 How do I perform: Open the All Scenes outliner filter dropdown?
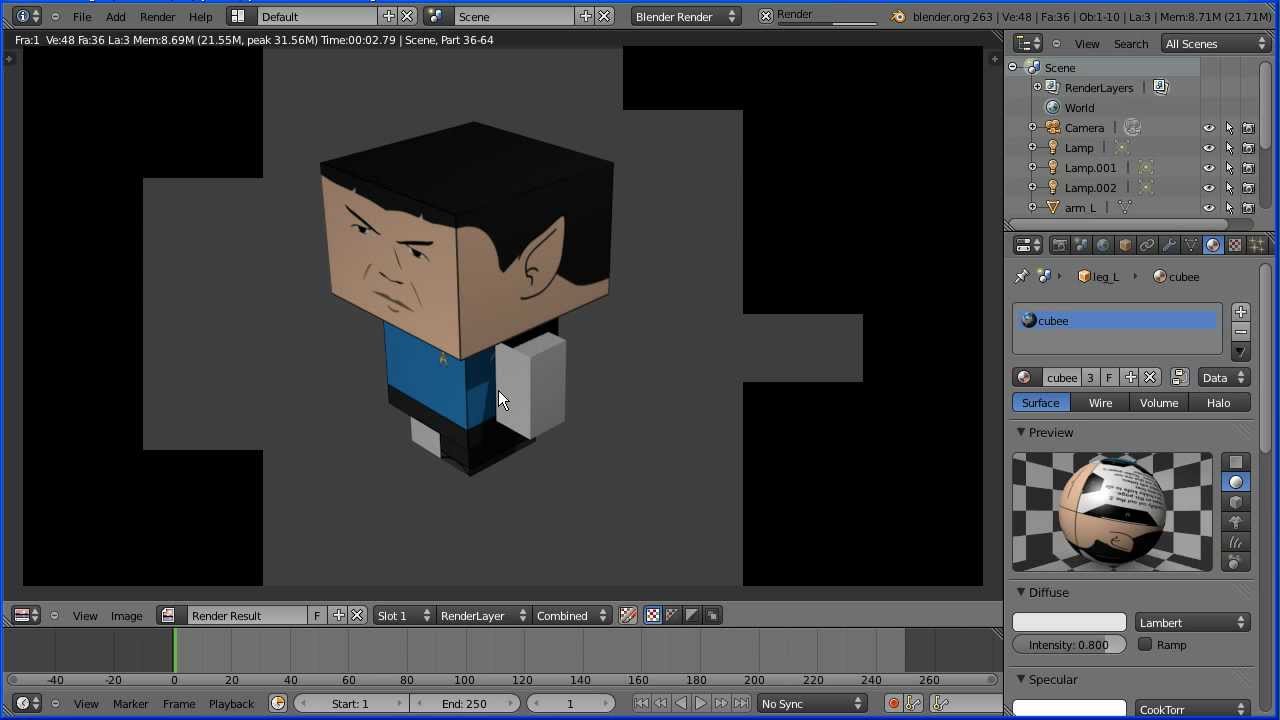(x=1215, y=44)
